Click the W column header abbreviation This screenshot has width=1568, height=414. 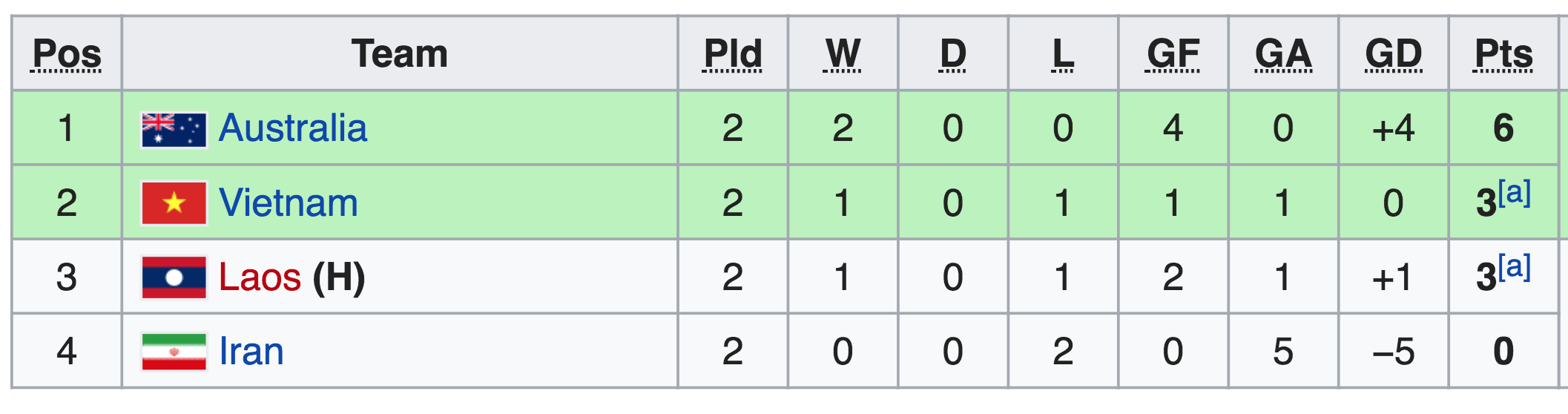coord(843,54)
